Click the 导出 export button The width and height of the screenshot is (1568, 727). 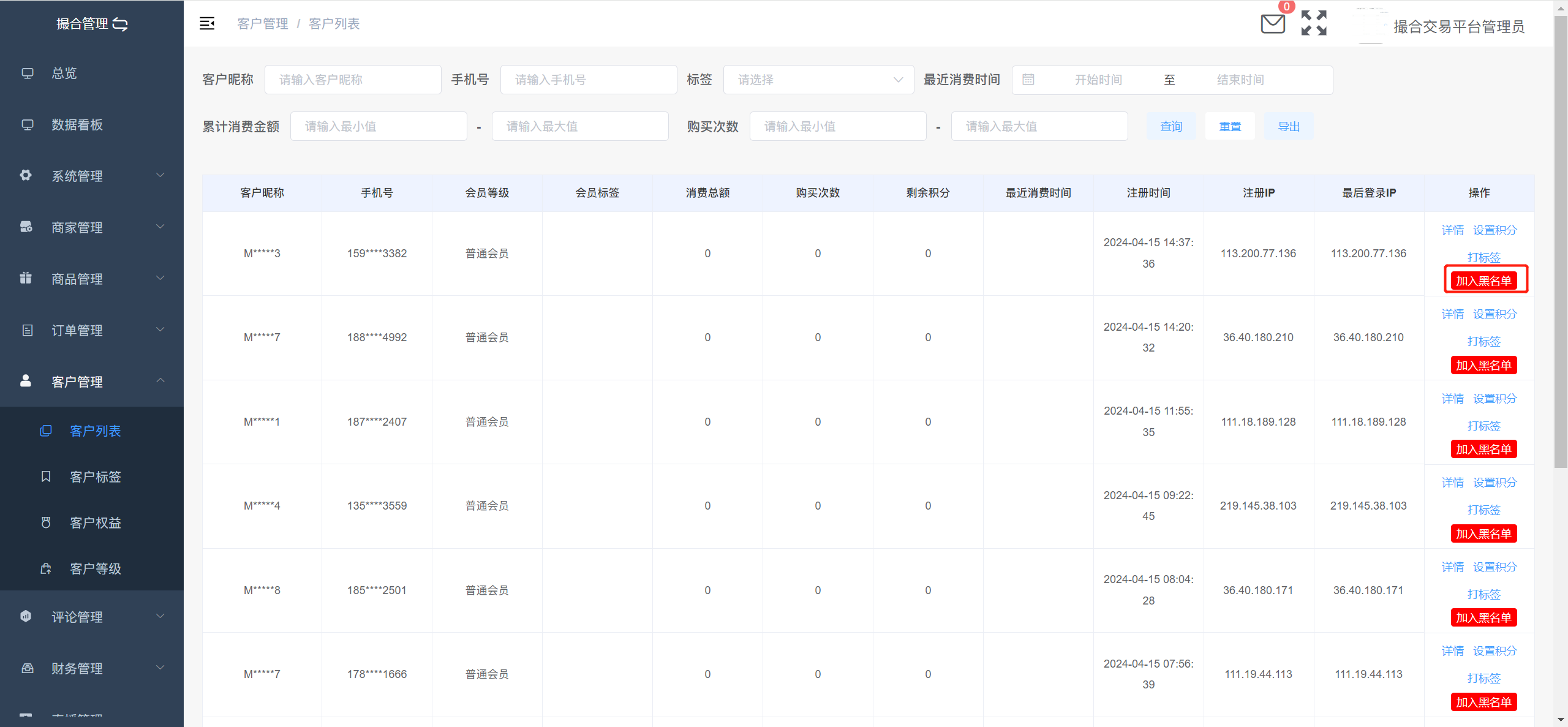tap(1288, 126)
